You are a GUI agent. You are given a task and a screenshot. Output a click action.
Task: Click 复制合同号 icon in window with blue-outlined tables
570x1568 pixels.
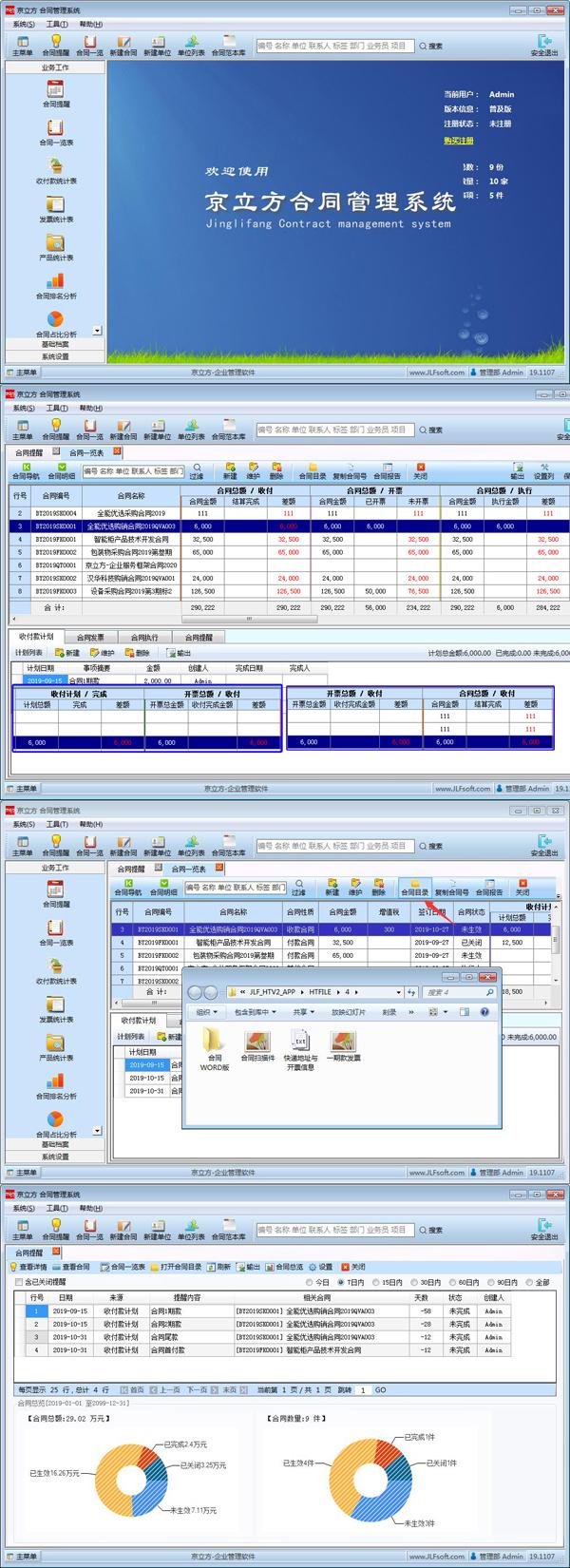(349, 471)
